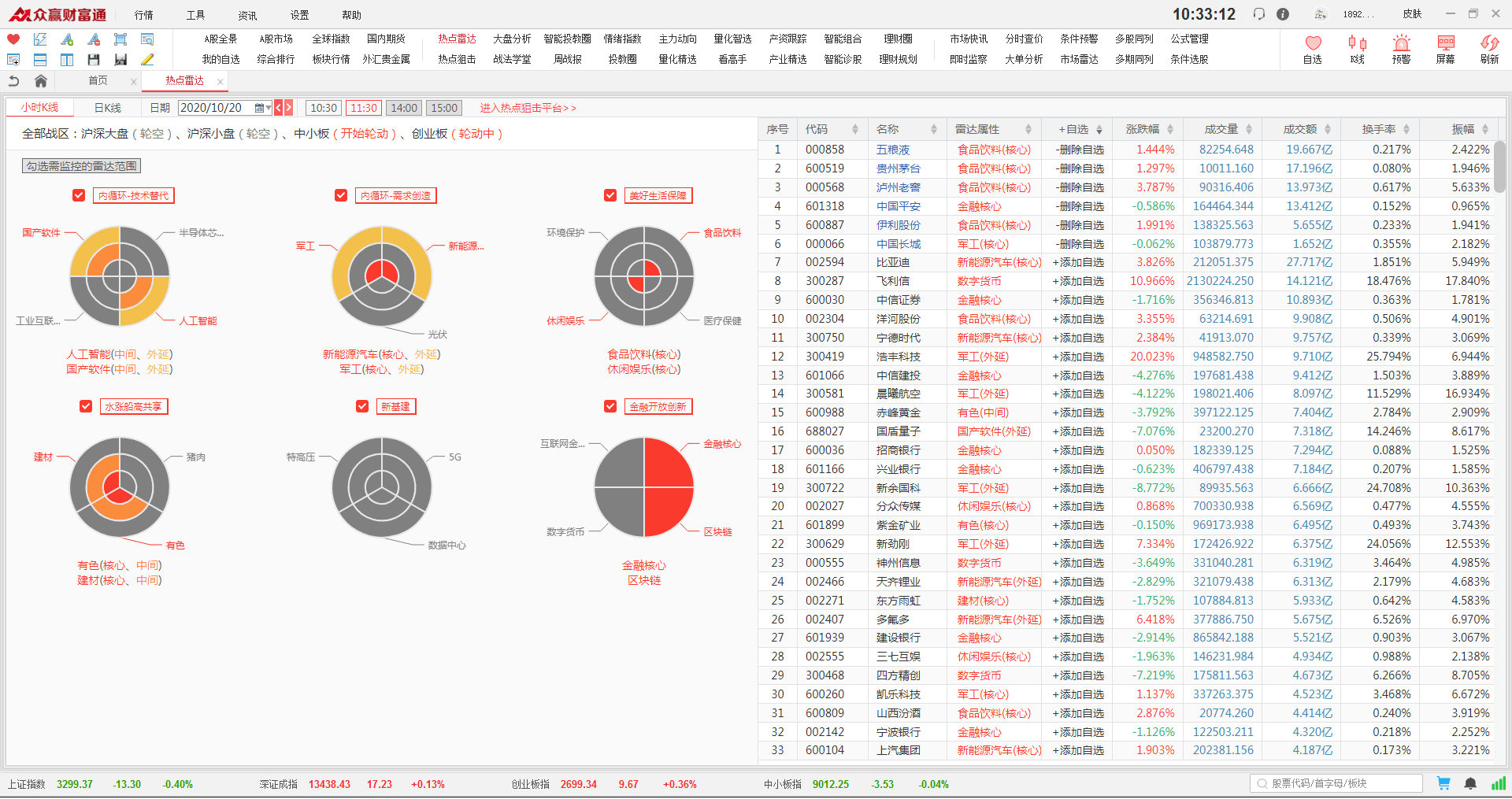Sort by 成交量 column arrows
This screenshot has width=1512, height=799.
(x=1249, y=130)
